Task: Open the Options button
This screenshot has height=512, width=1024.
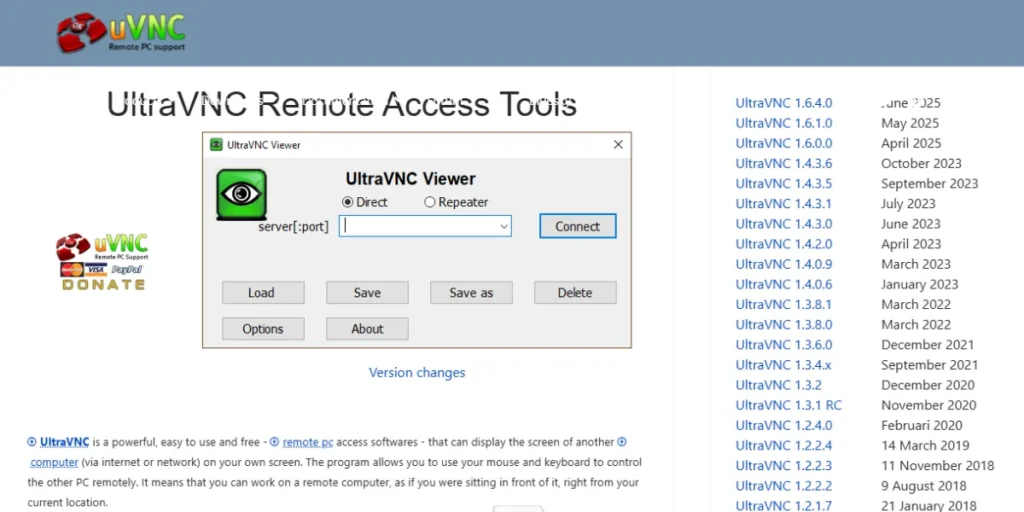Action: pos(263,328)
